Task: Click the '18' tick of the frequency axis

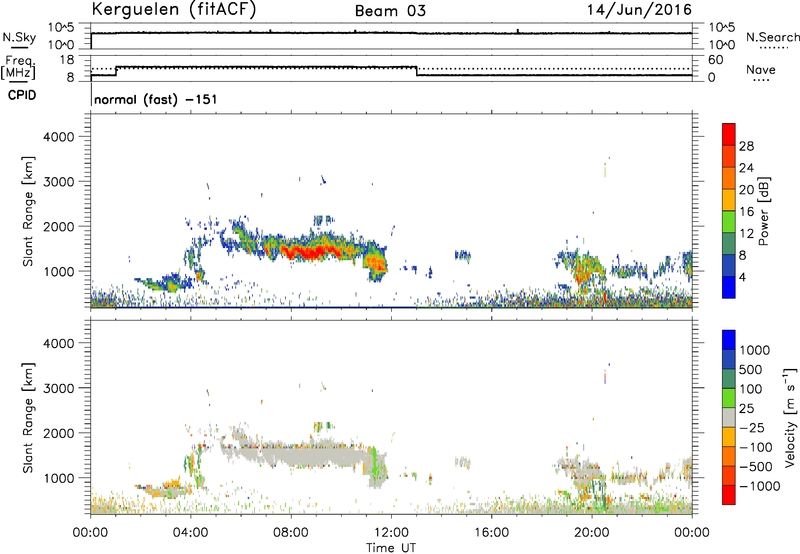Action: tap(67, 60)
